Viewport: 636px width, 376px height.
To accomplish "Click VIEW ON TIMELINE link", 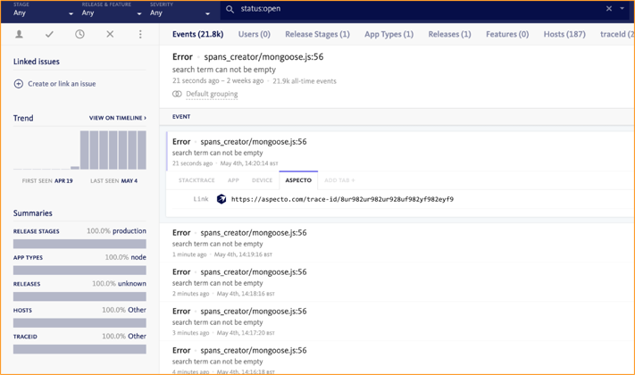I will pos(118,118).
